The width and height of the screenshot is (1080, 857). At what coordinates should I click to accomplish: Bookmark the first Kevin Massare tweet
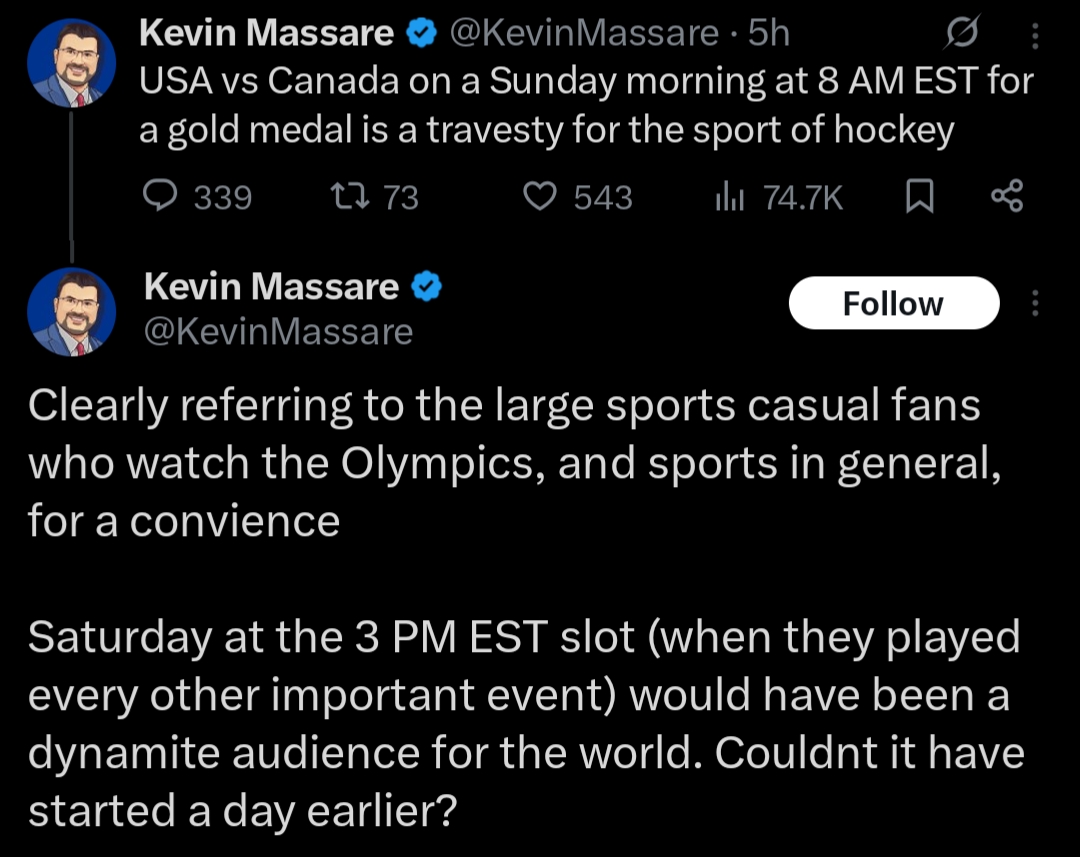(x=919, y=198)
